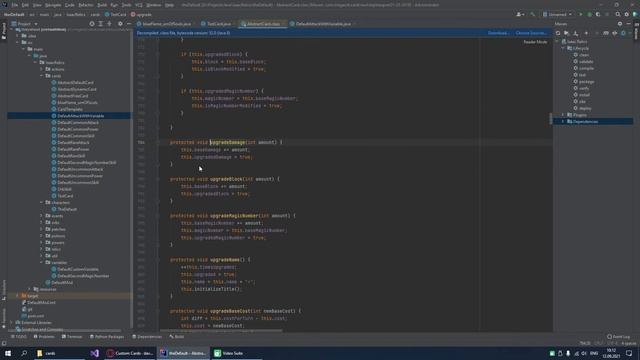
Task: Click the Build hammer icon in toolbar
Action: pyautogui.click(x=533, y=14)
